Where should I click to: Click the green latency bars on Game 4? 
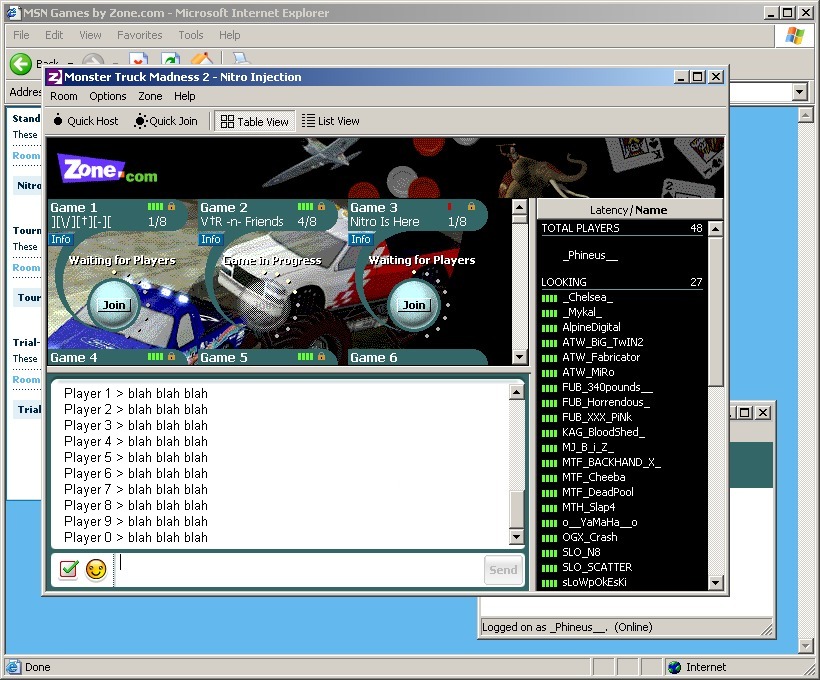[155, 357]
